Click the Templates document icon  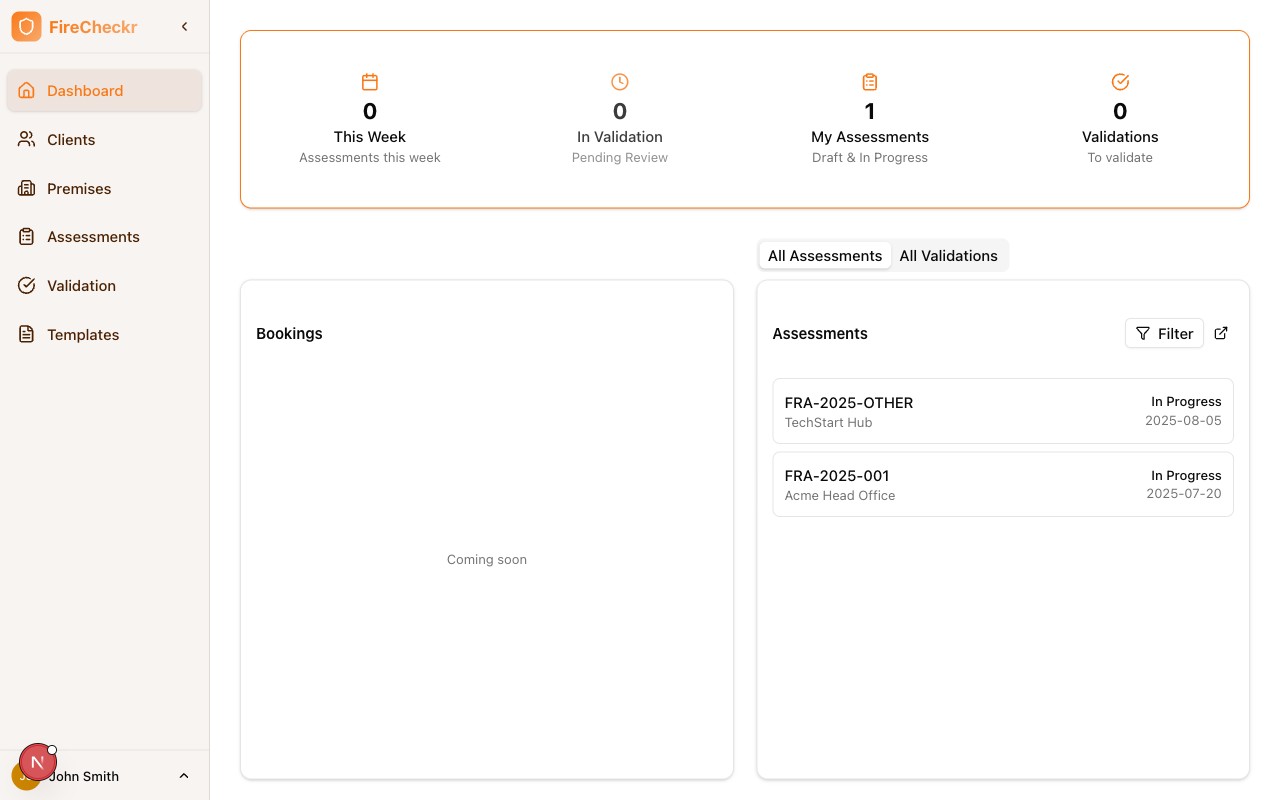coord(27,335)
